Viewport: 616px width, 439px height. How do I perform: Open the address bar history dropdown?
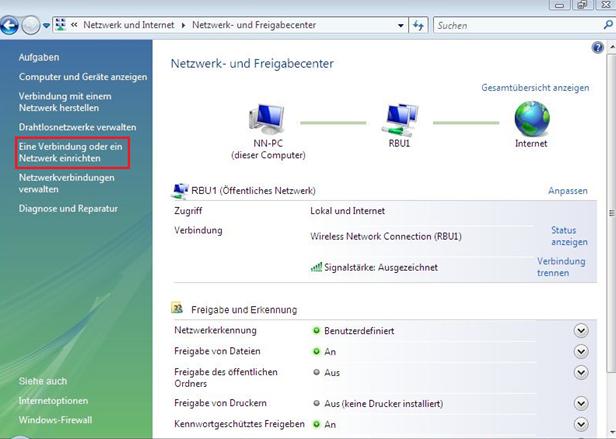click(x=400, y=23)
